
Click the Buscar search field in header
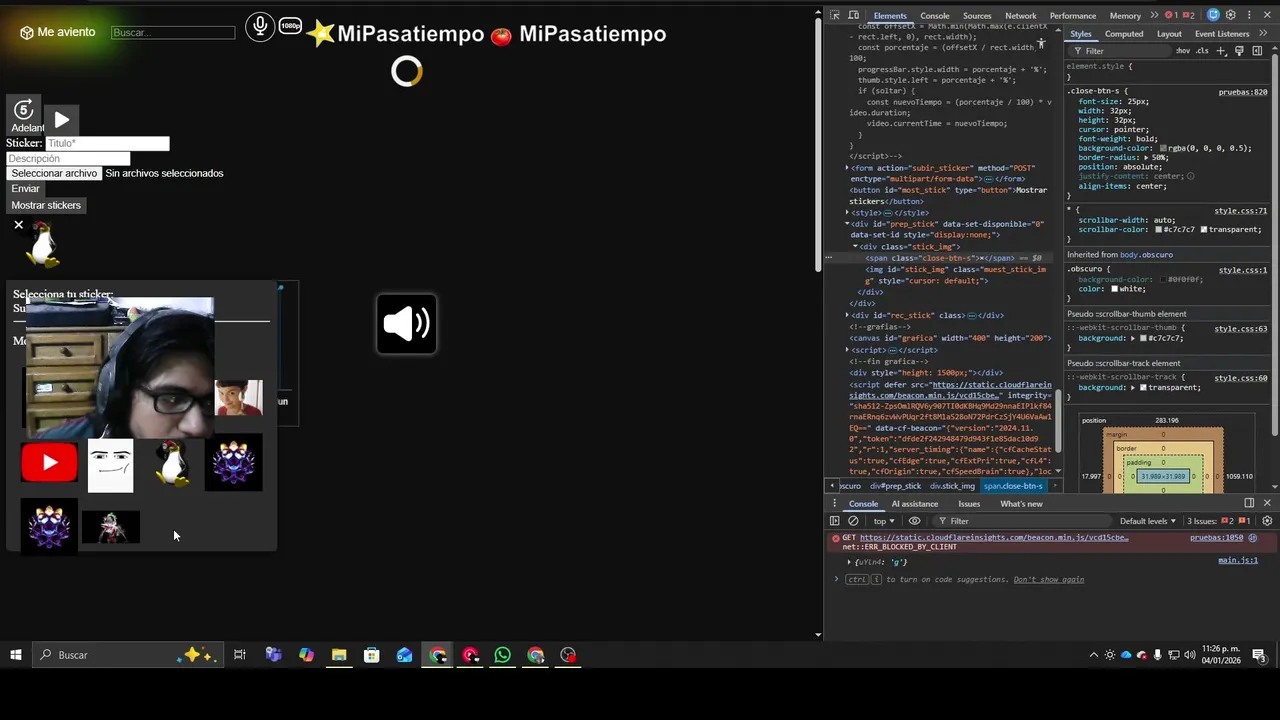pyautogui.click(x=173, y=33)
